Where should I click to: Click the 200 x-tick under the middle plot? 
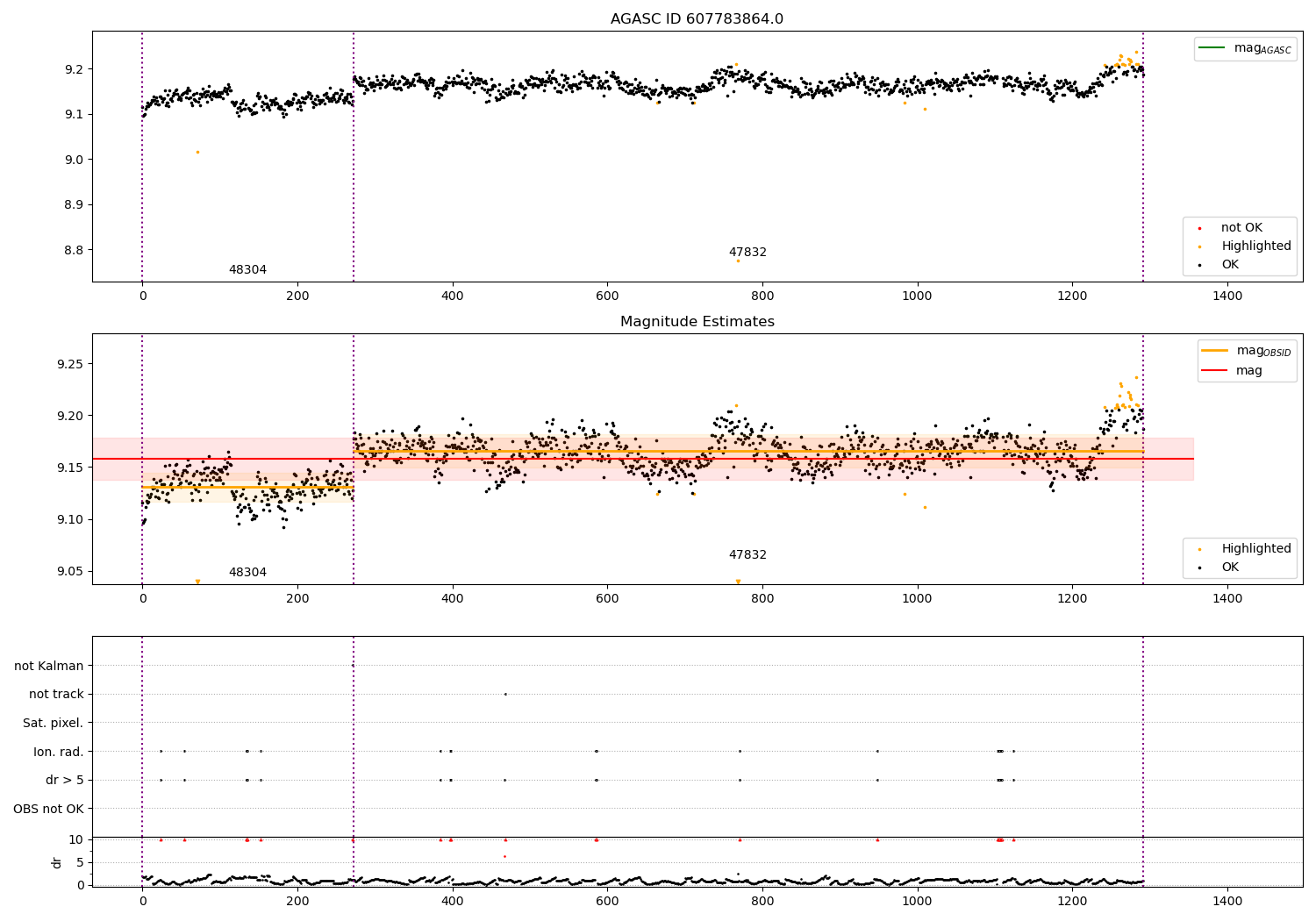[x=297, y=599]
